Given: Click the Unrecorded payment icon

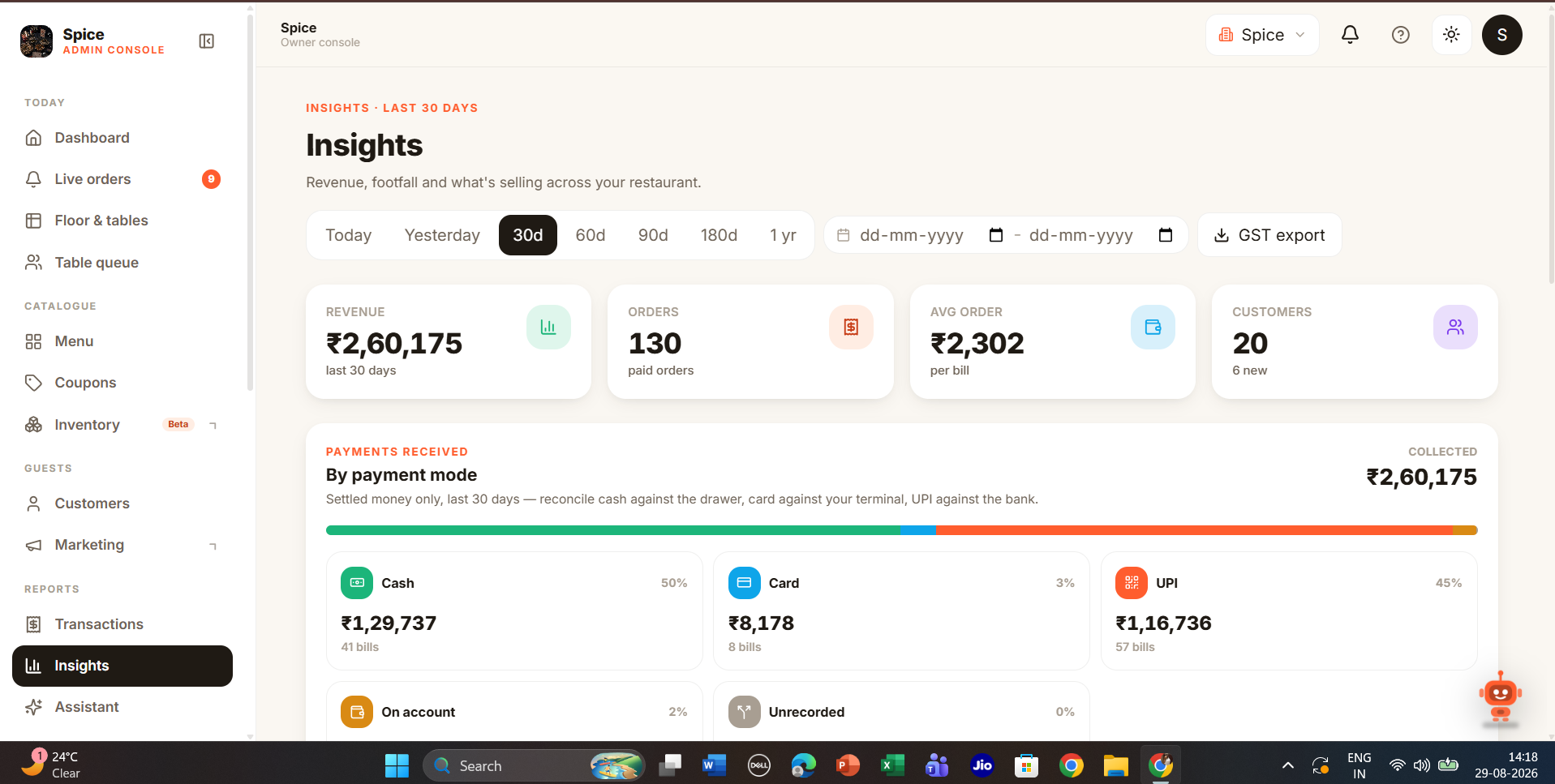Looking at the screenshot, I should (744, 712).
